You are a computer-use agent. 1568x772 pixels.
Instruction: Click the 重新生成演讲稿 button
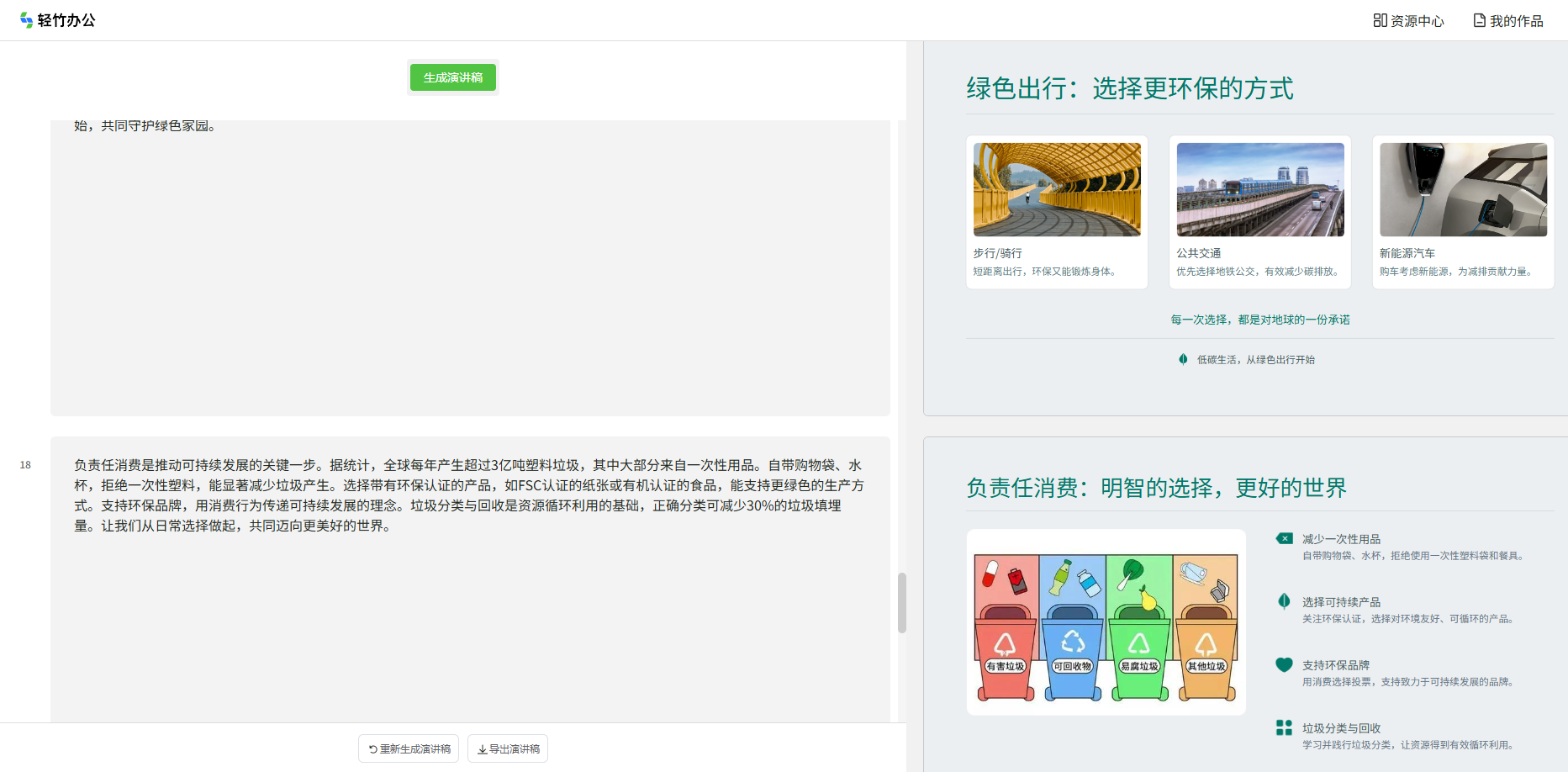pos(409,748)
